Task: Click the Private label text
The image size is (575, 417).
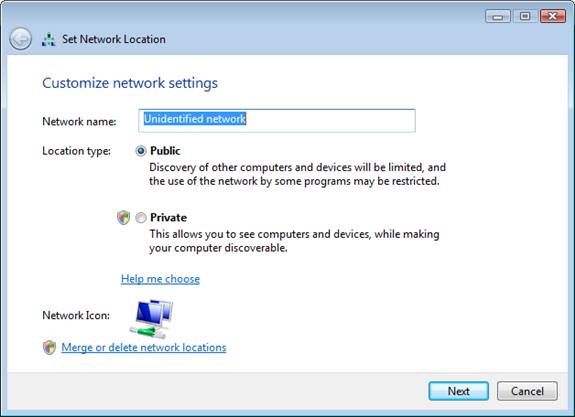Action: [168, 217]
